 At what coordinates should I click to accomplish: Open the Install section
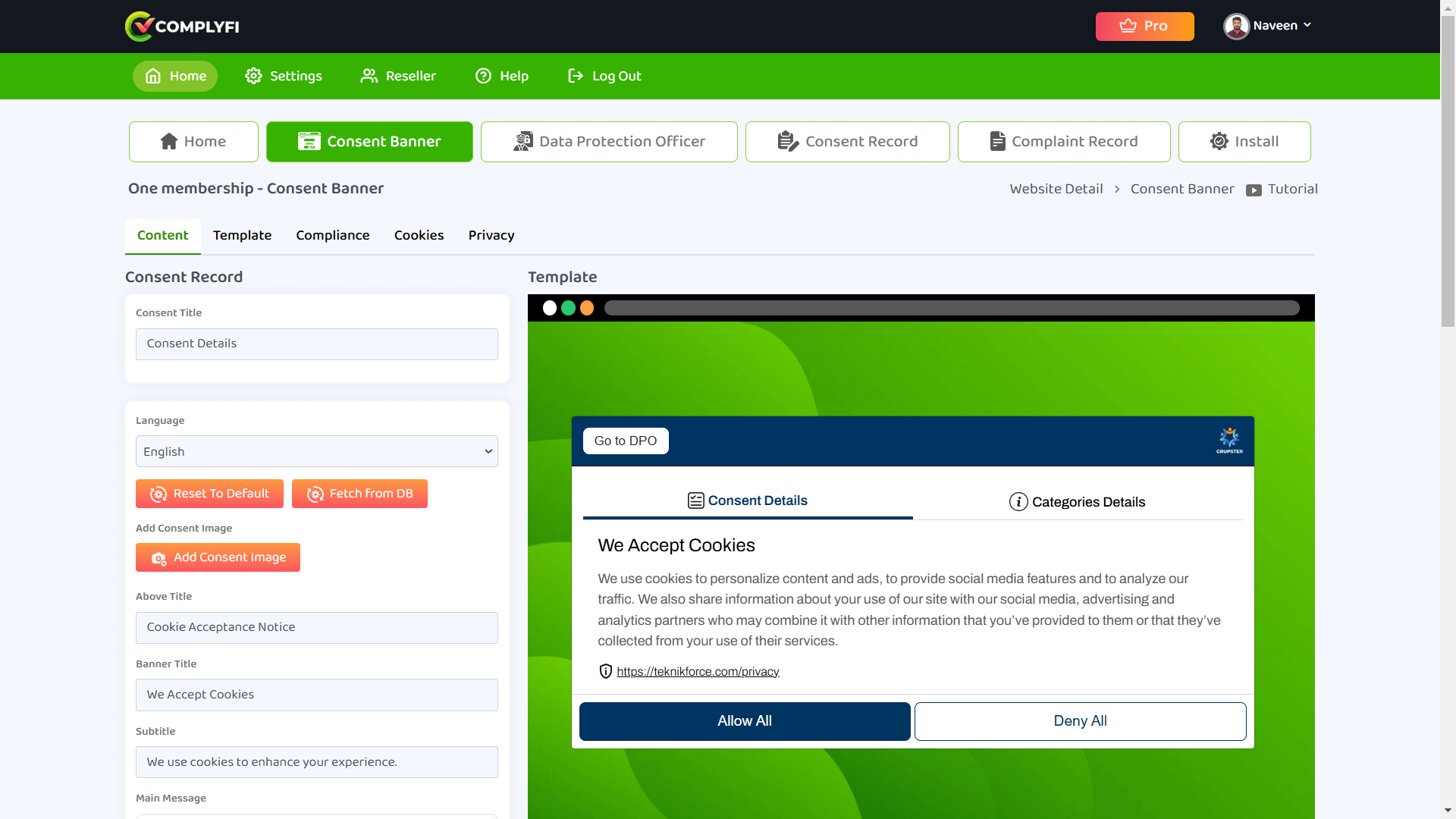[x=1244, y=142]
